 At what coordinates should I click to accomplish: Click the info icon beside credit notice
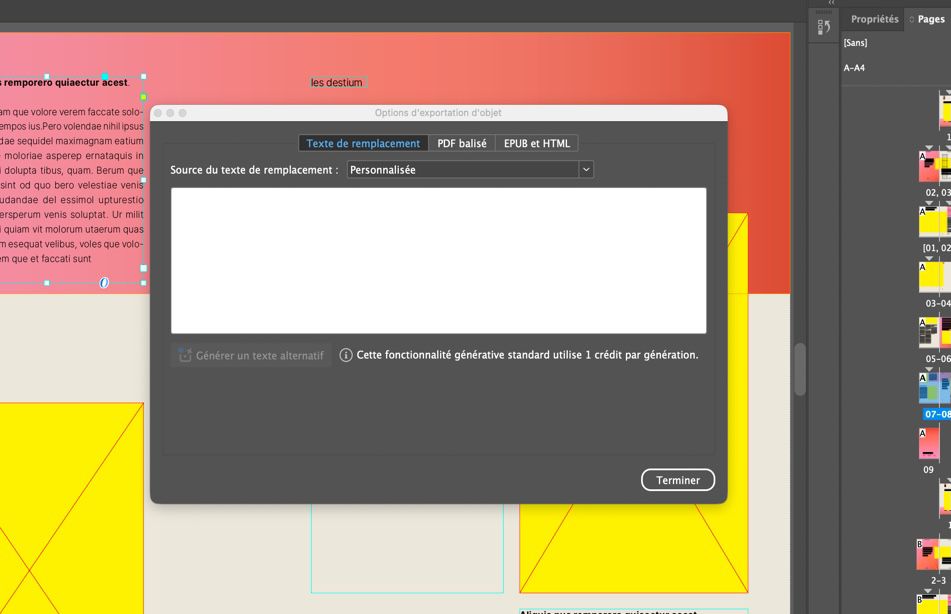[346, 355]
